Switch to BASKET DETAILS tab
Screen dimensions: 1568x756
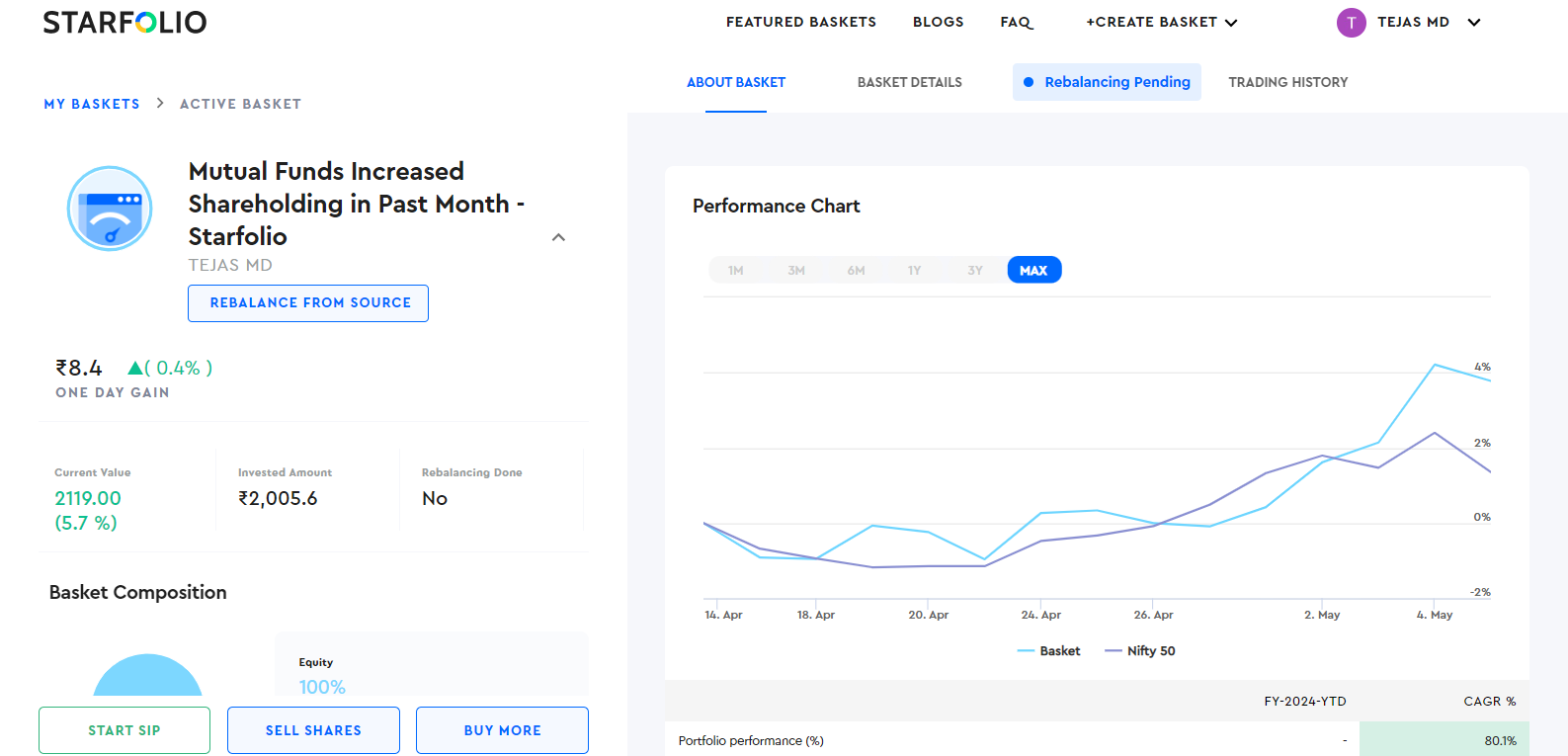coord(910,82)
